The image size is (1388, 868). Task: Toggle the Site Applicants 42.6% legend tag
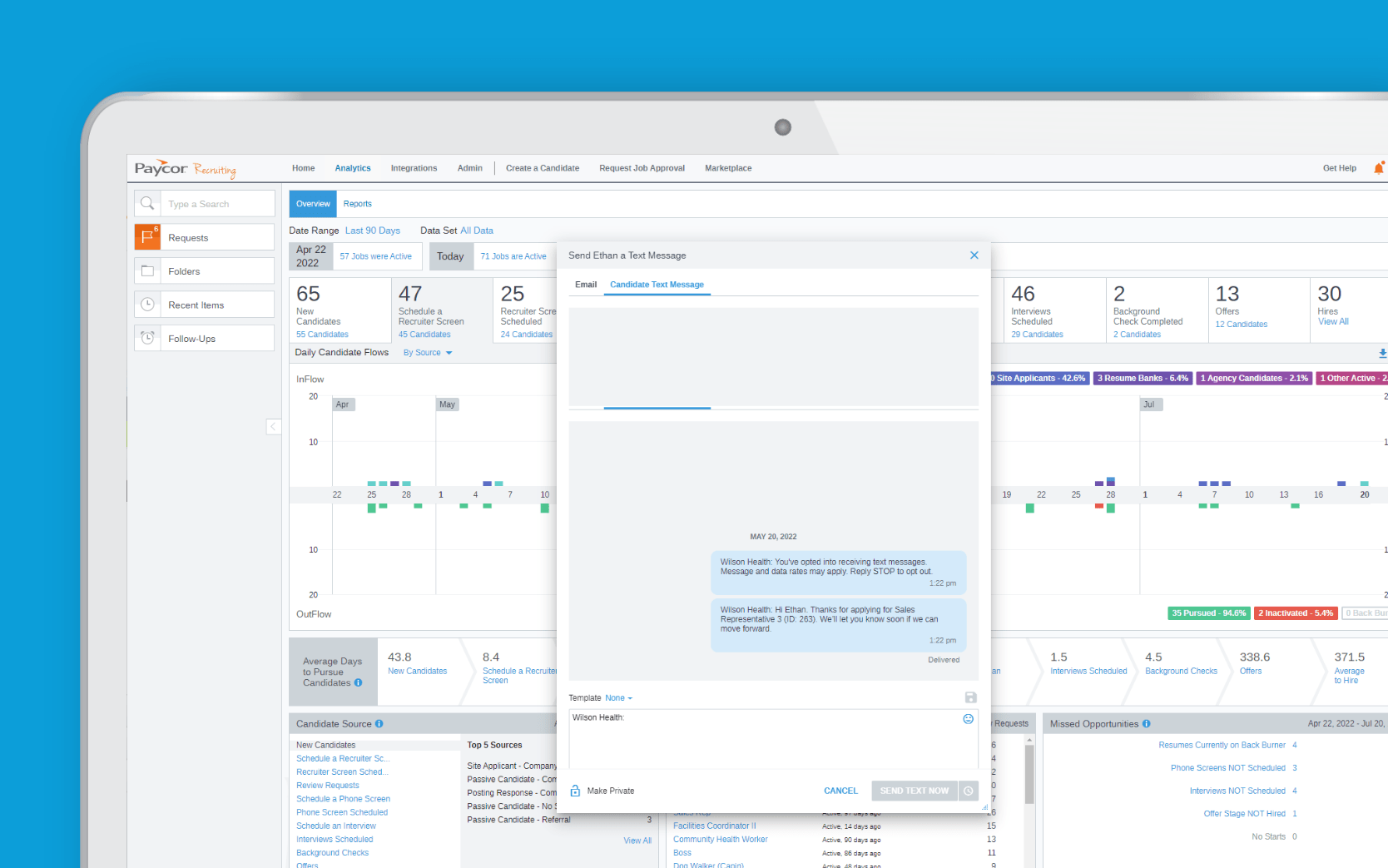click(1039, 378)
